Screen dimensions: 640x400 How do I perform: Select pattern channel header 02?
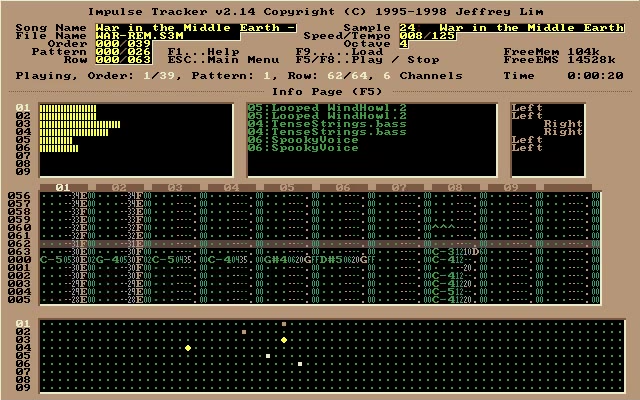point(119,188)
